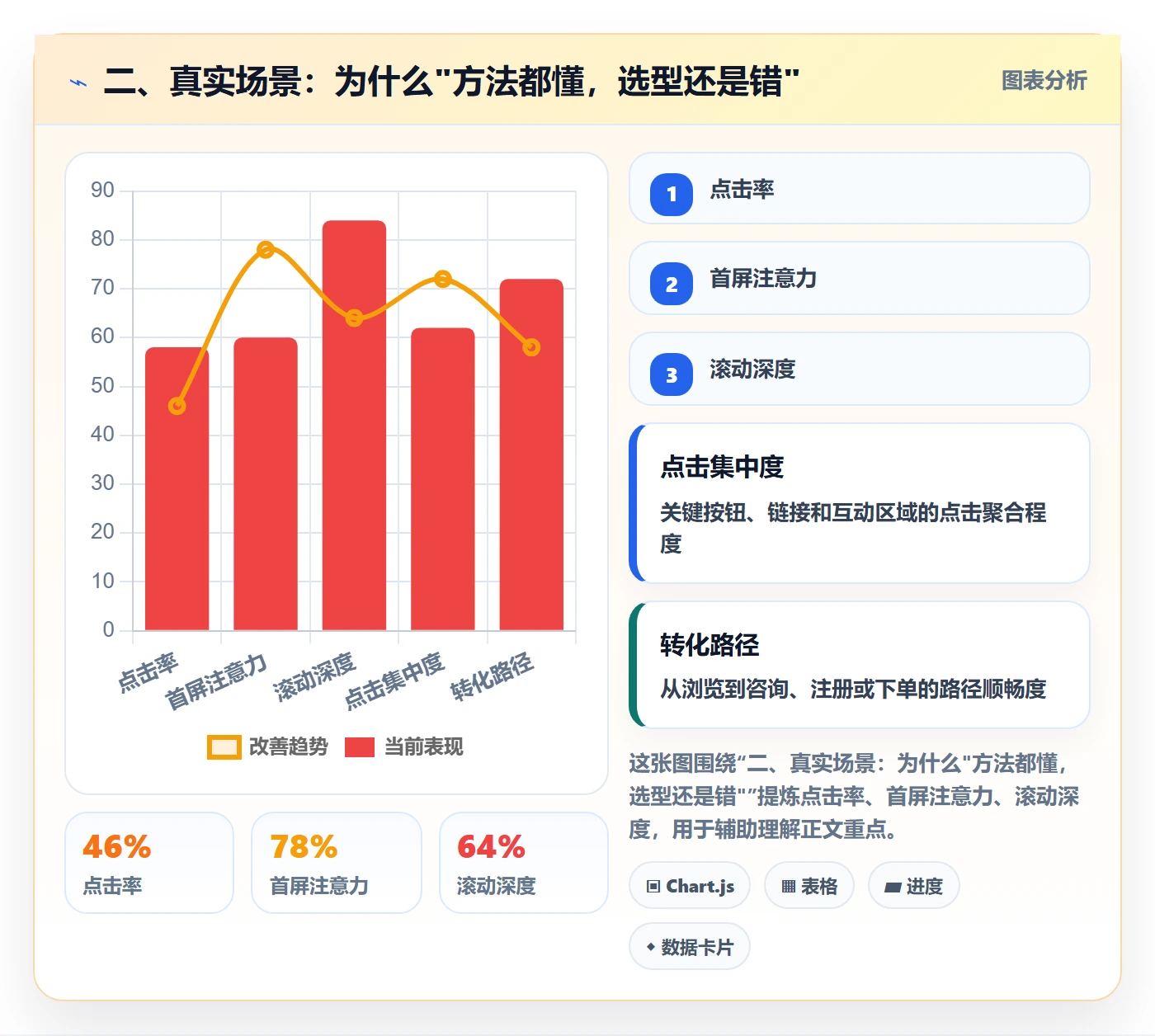The width and height of the screenshot is (1155, 1036).
Task: Click the 数据卡片 tag
Action: coord(690,947)
